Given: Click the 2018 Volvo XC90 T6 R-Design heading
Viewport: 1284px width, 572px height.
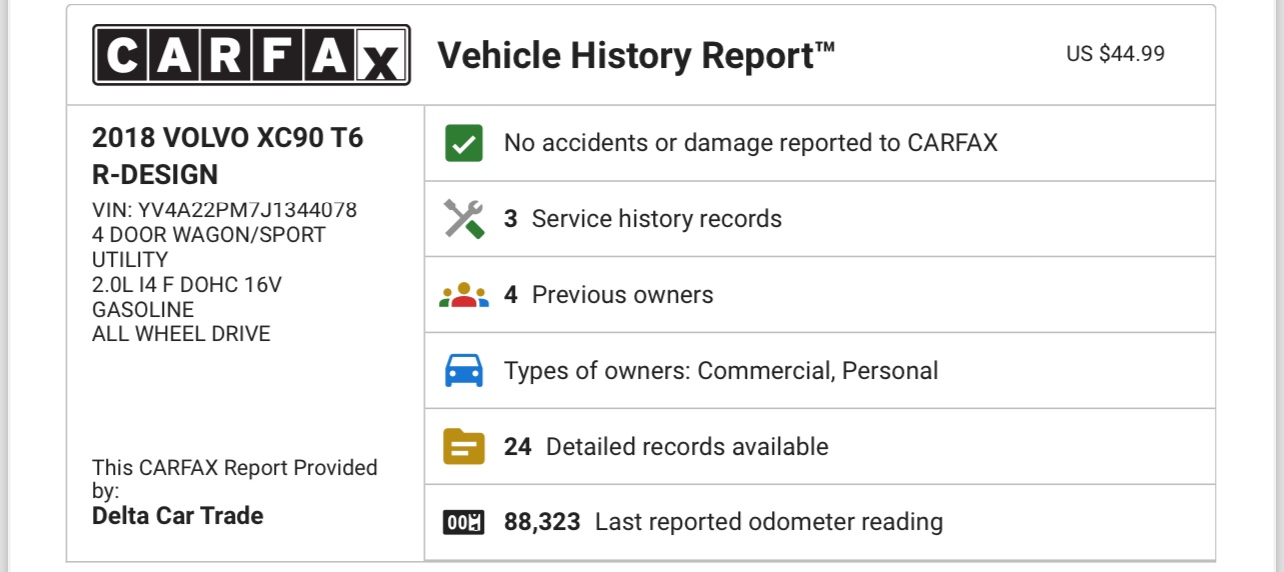Looking at the screenshot, I should point(228,156).
